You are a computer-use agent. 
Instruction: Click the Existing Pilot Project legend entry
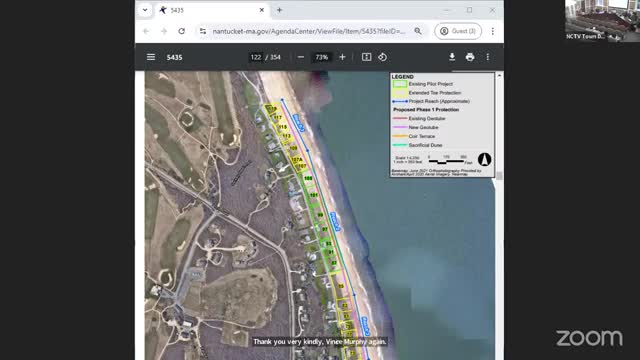[x=423, y=84]
